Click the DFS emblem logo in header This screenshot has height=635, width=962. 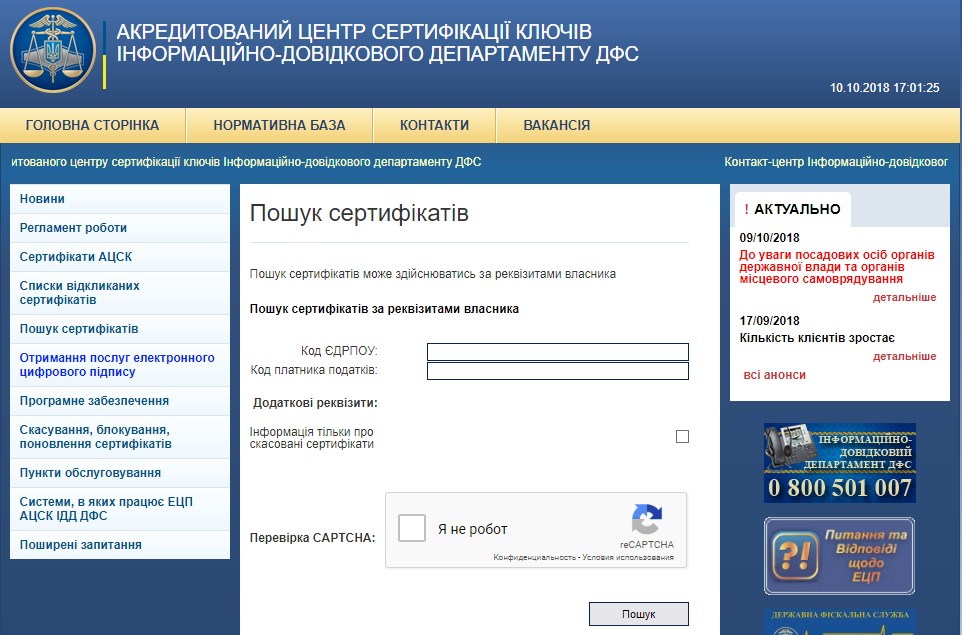(x=53, y=50)
